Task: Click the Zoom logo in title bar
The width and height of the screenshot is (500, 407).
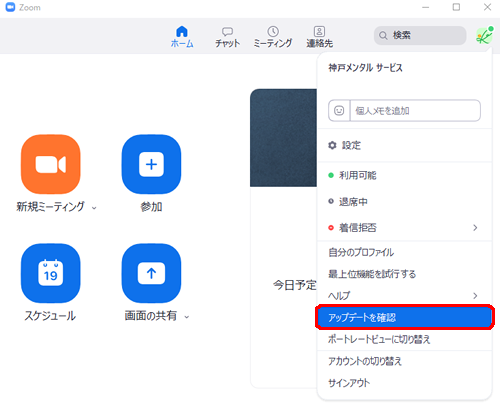Action: pos(10,7)
